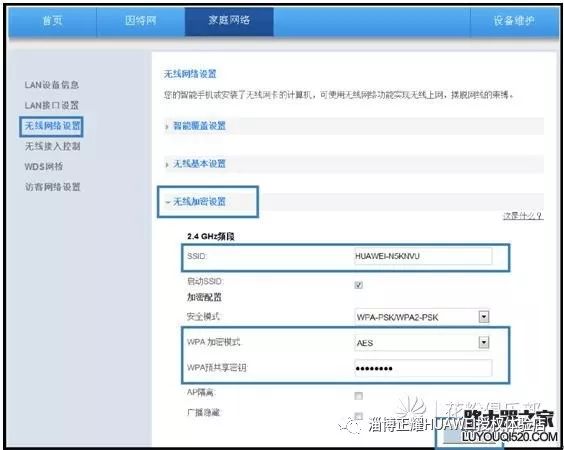The image size is (564, 450).
Task: Select 无线网络设置 in sidebar
Action: [52, 126]
